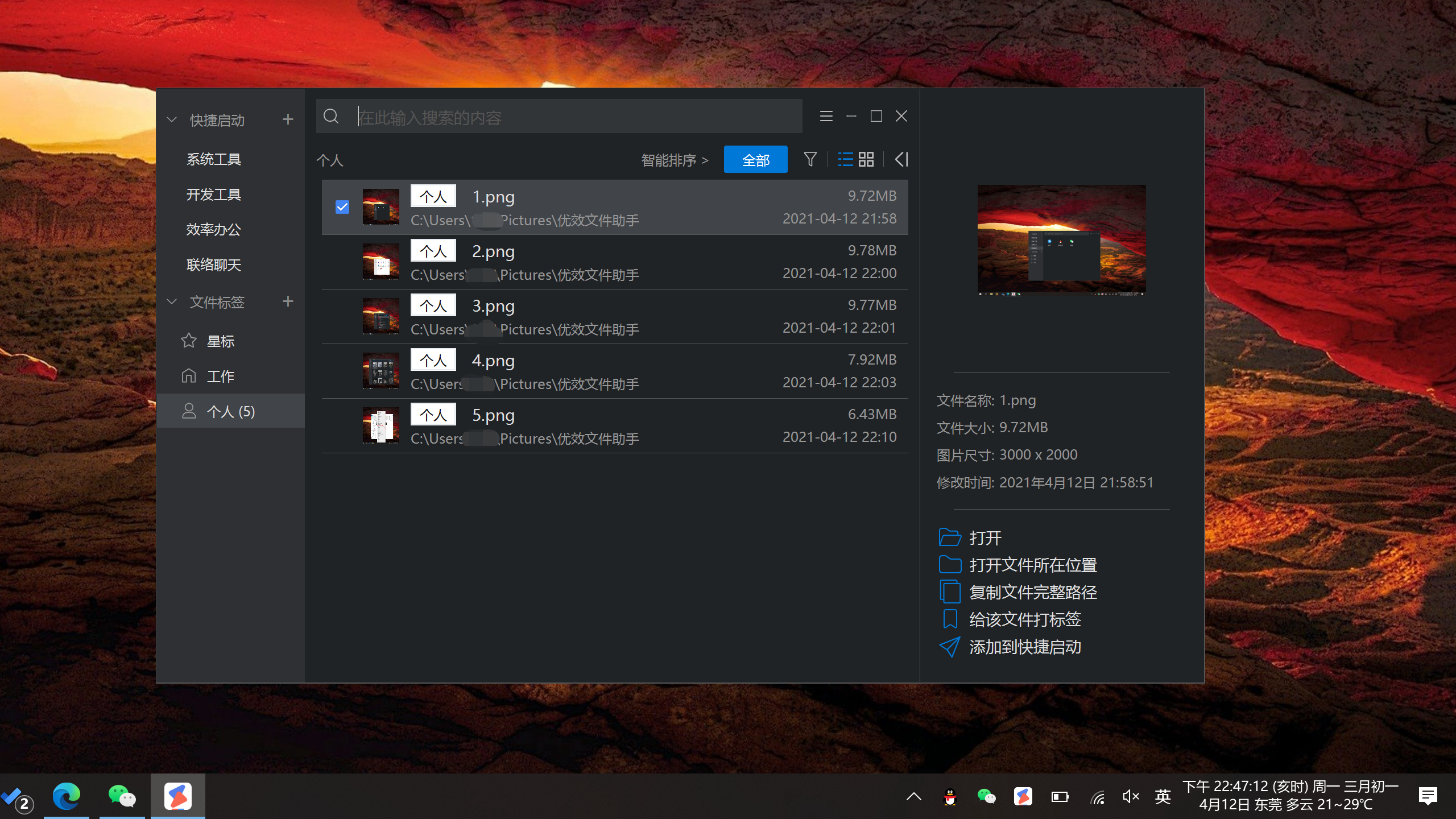Screen dimensions: 1456x819
Task: Switch to grid view layout
Action: tap(866, 159)
